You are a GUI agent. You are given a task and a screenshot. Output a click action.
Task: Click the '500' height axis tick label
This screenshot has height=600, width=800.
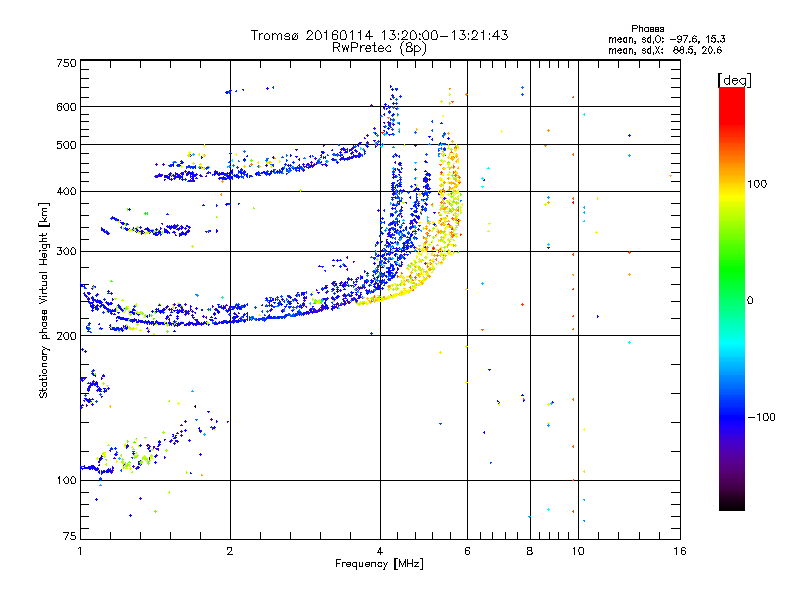click(x=66, y=145)
